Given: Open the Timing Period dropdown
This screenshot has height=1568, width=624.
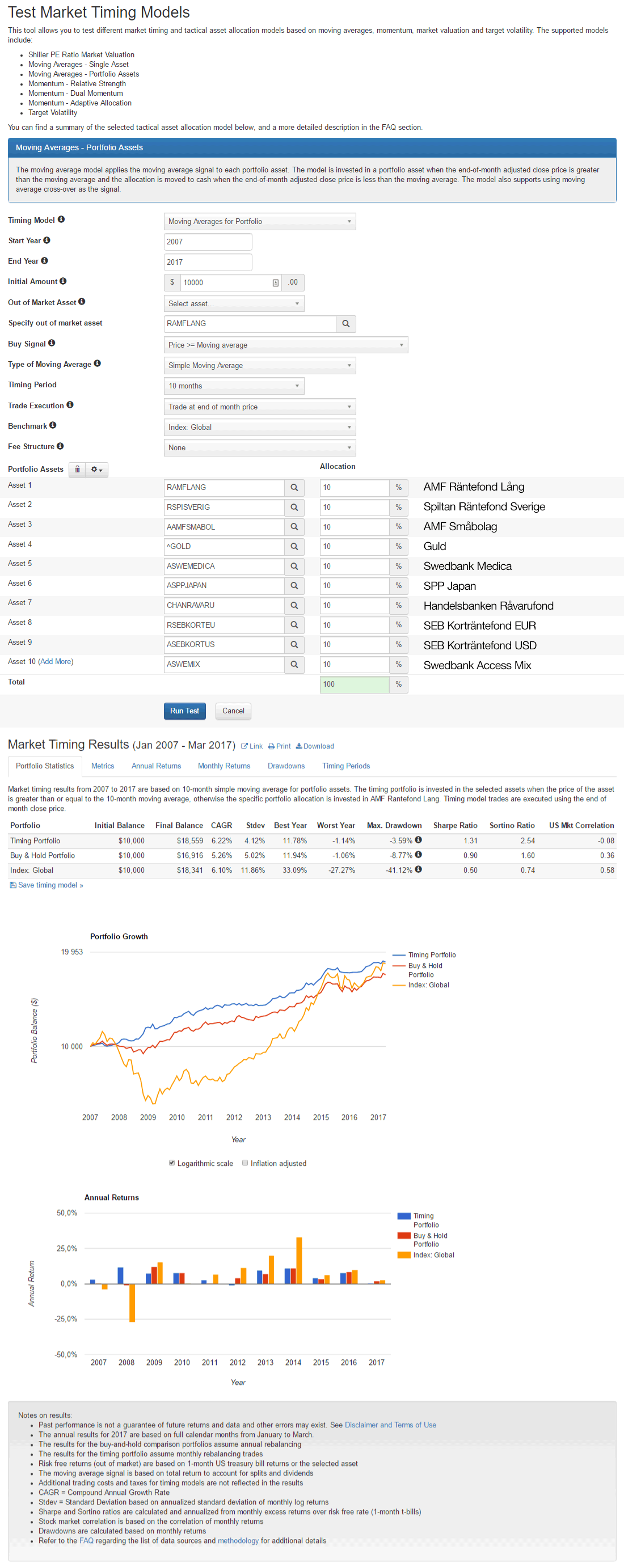Looking at the screenshot, I should (234, 386).
